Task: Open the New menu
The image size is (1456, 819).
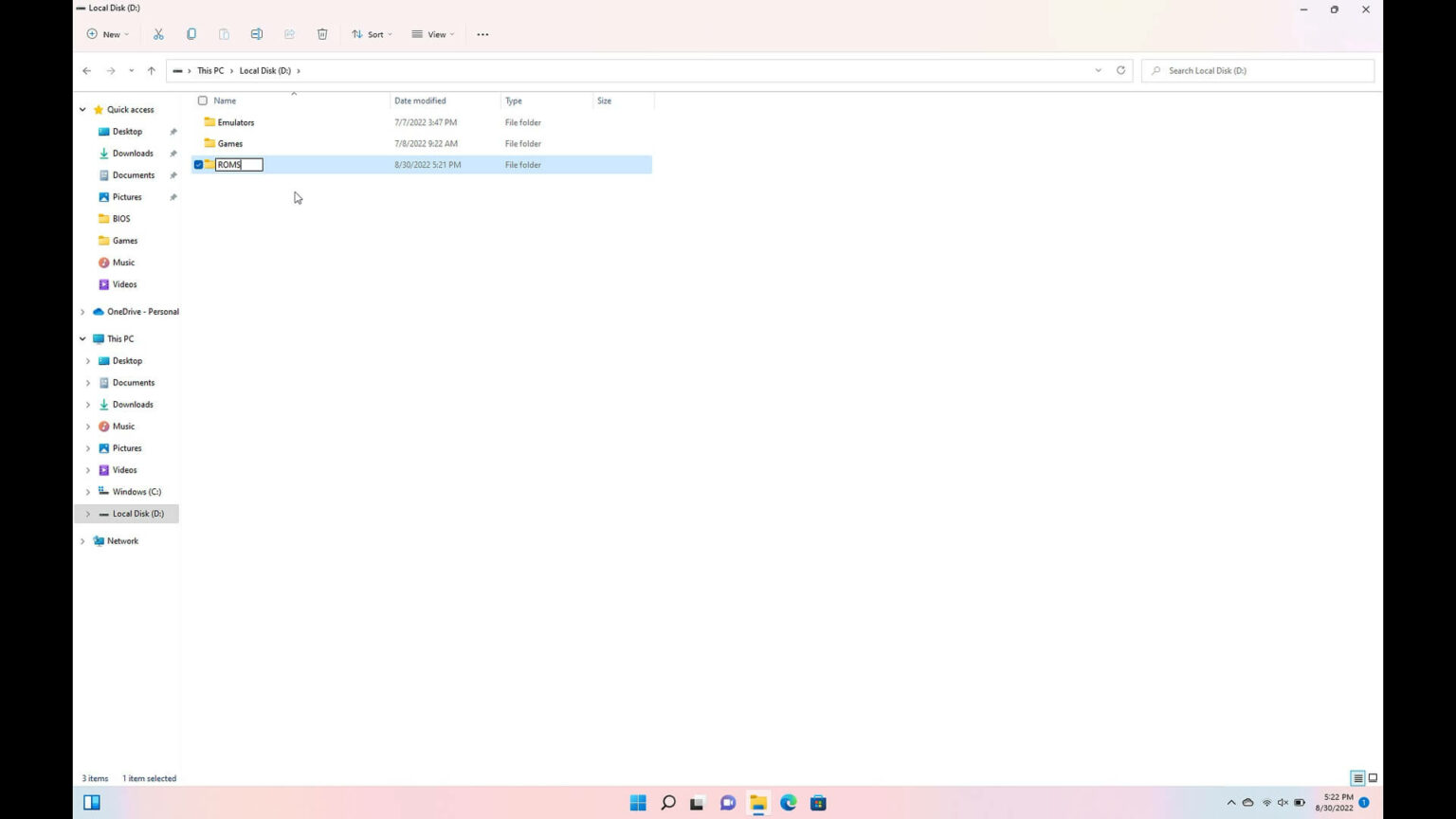Action: tap(106, 34)
